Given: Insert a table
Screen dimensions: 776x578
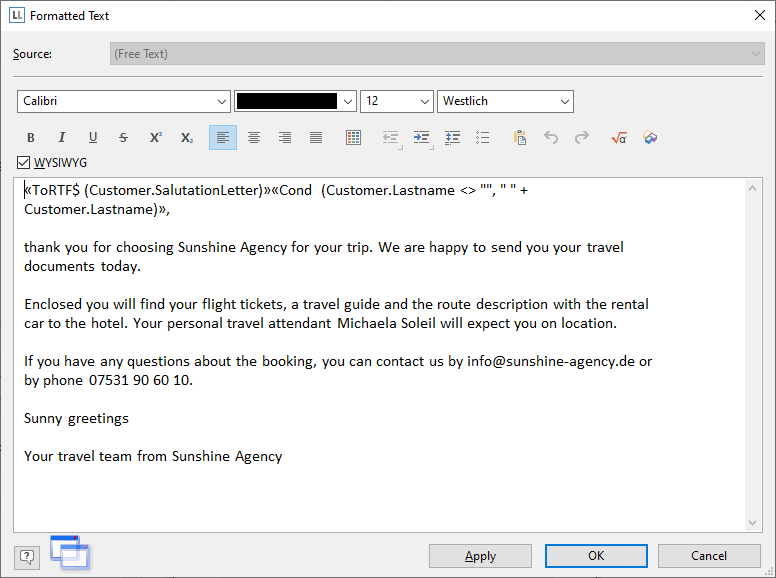Looking at the screenshot, I should pos(353,138).
